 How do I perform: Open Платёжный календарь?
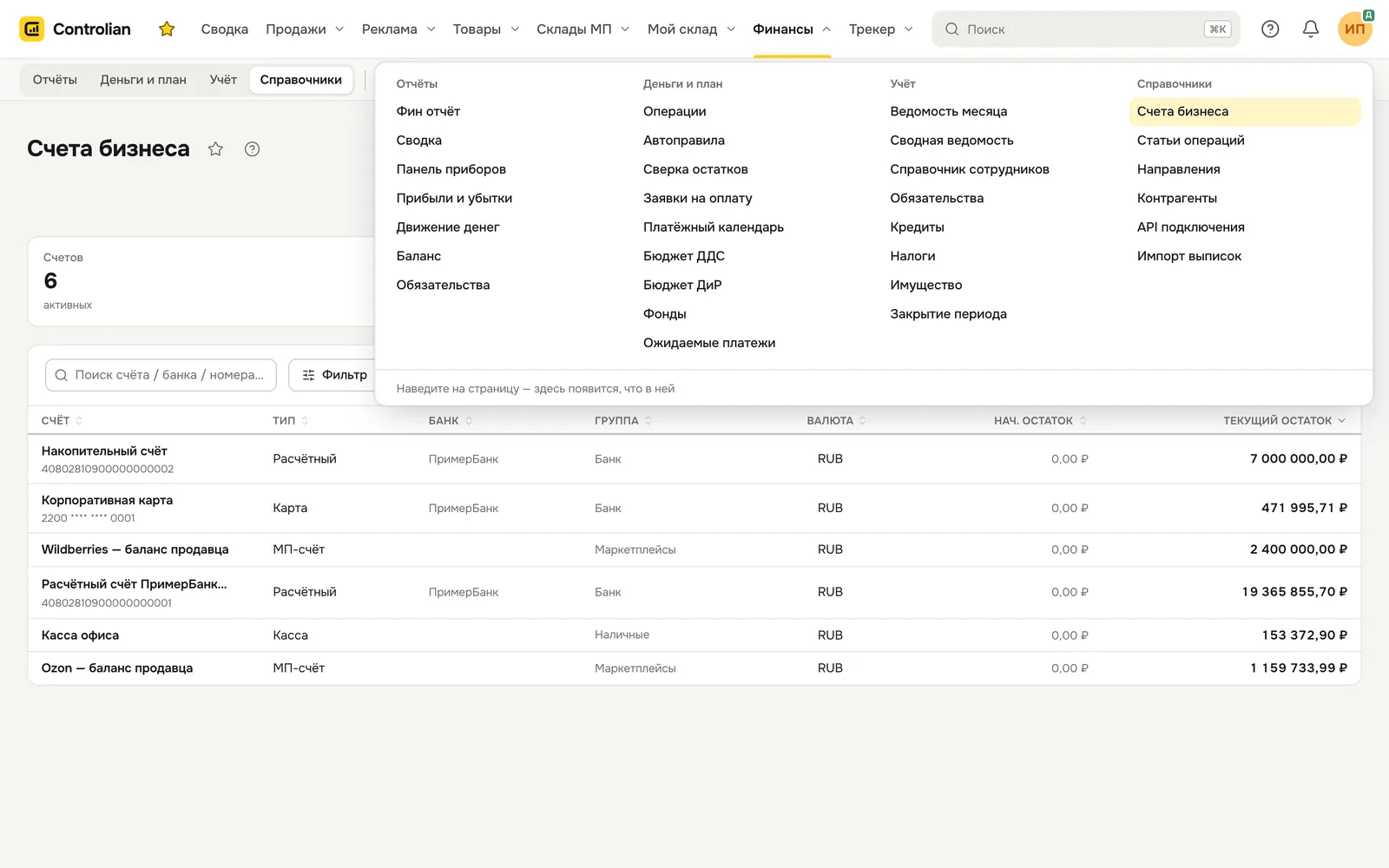[x=714, y=227]
